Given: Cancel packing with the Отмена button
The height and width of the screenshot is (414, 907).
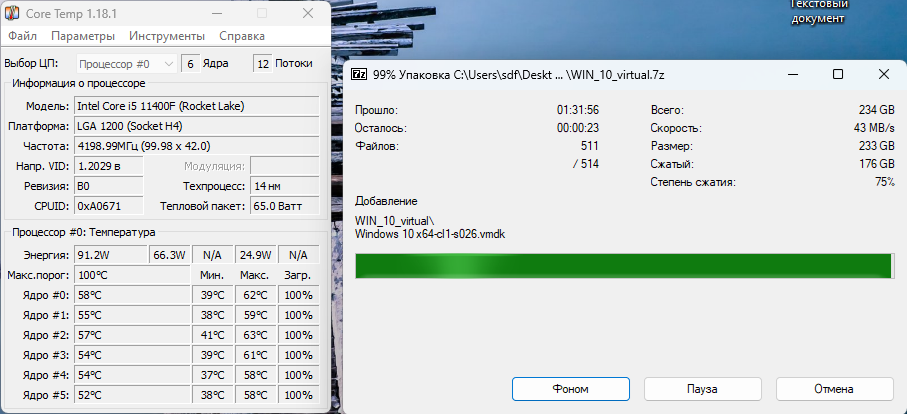Looking at the screenshot, I should 834,389.
